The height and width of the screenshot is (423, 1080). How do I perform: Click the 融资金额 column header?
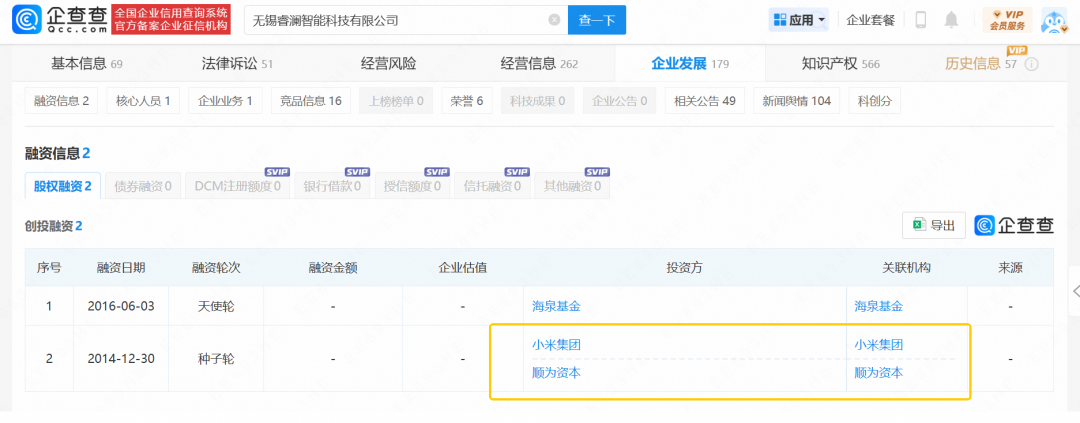click(333, 267)
